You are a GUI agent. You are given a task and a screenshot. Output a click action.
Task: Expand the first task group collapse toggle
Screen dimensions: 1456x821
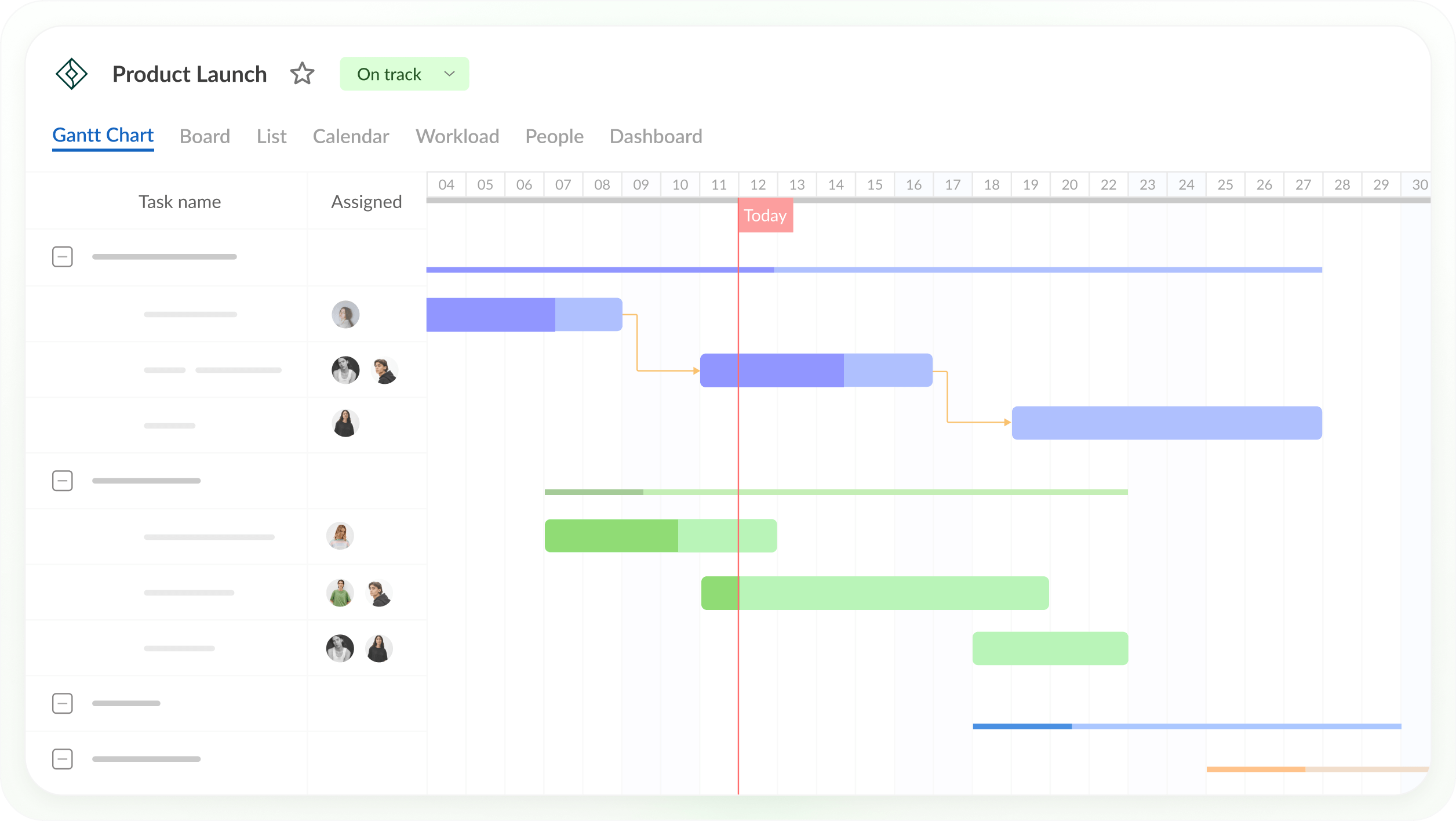pos(63,256)
